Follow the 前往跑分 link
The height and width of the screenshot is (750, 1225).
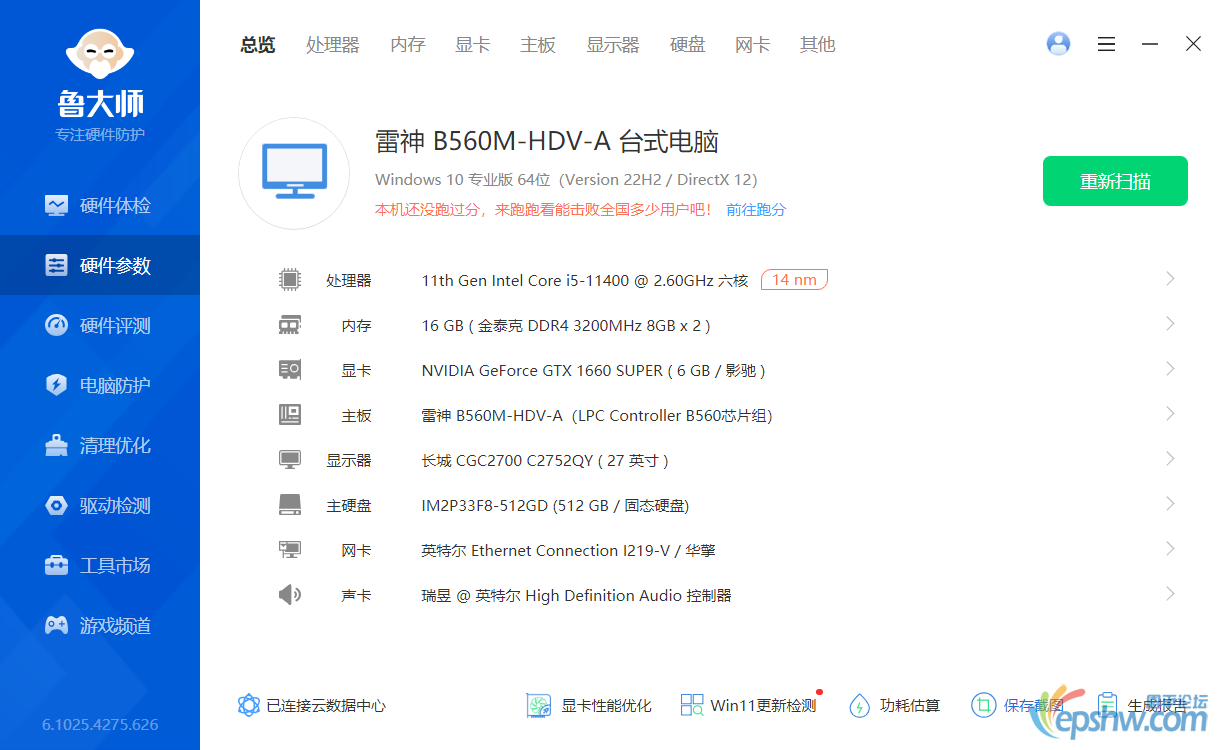pyautogui.click(x=756, y=210)
